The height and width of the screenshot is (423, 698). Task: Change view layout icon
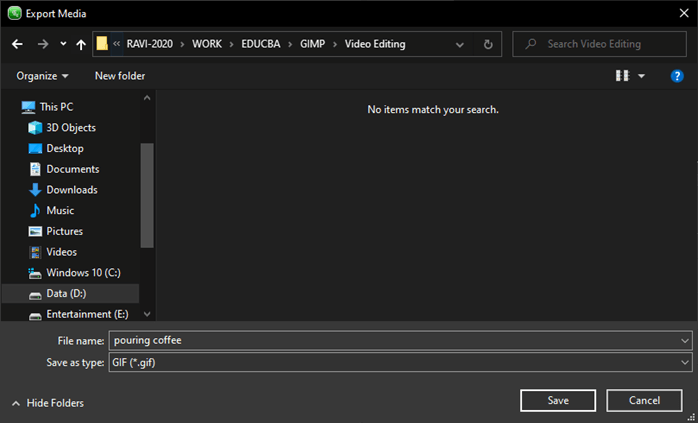click(622, 76)
